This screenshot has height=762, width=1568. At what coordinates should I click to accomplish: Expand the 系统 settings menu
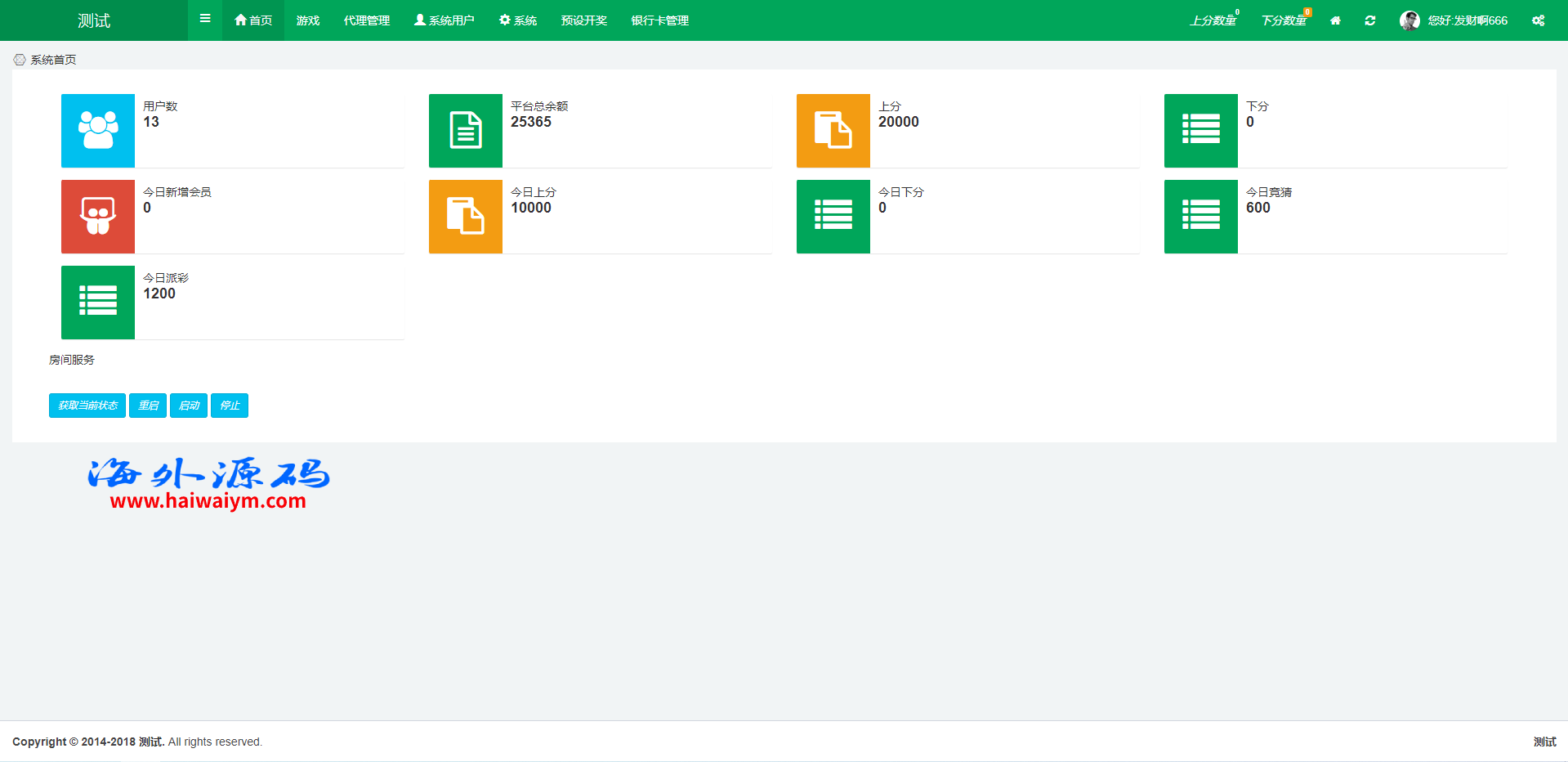518,20
